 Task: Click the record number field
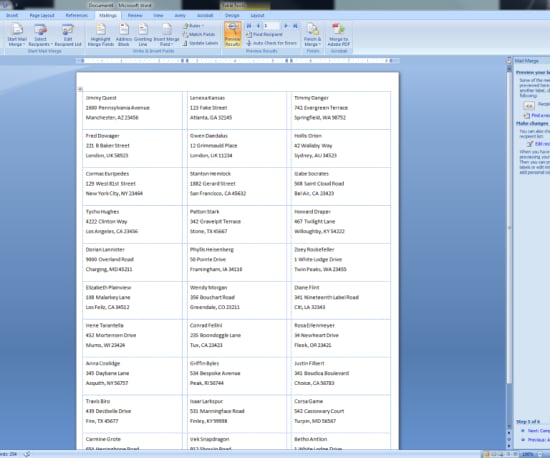(271, 26)
